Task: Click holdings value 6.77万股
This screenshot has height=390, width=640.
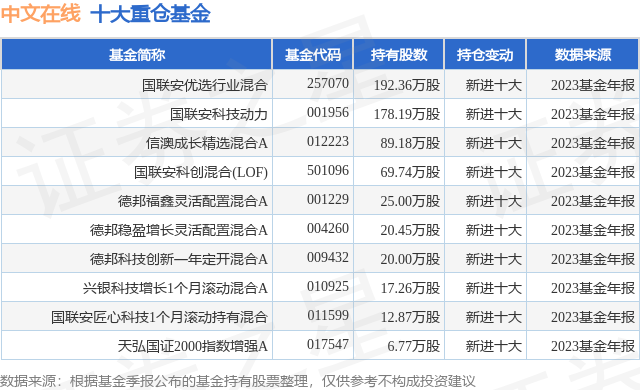Action: (413, 346)
